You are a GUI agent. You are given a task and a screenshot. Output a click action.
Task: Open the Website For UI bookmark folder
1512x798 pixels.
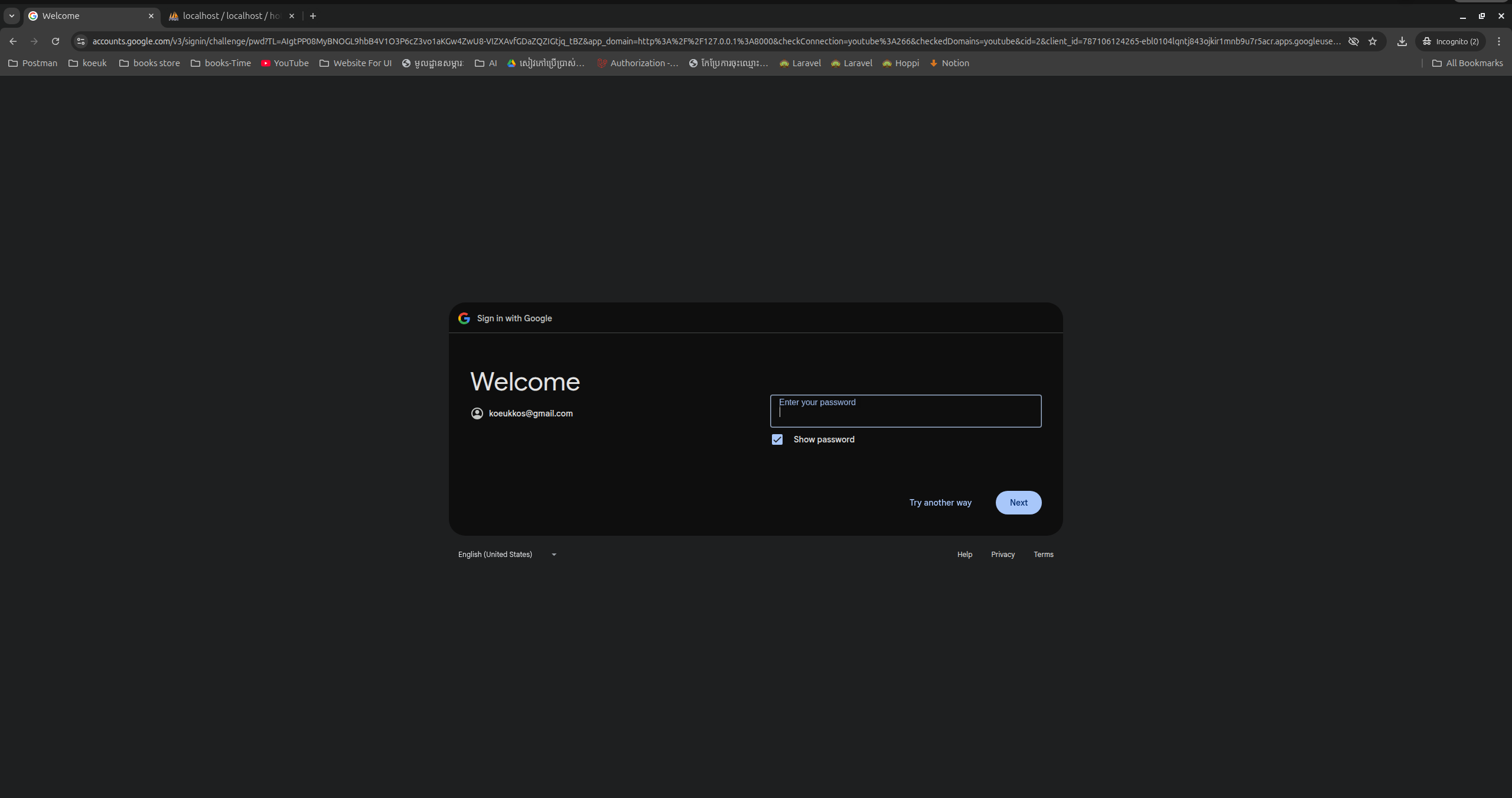(356, 63)
